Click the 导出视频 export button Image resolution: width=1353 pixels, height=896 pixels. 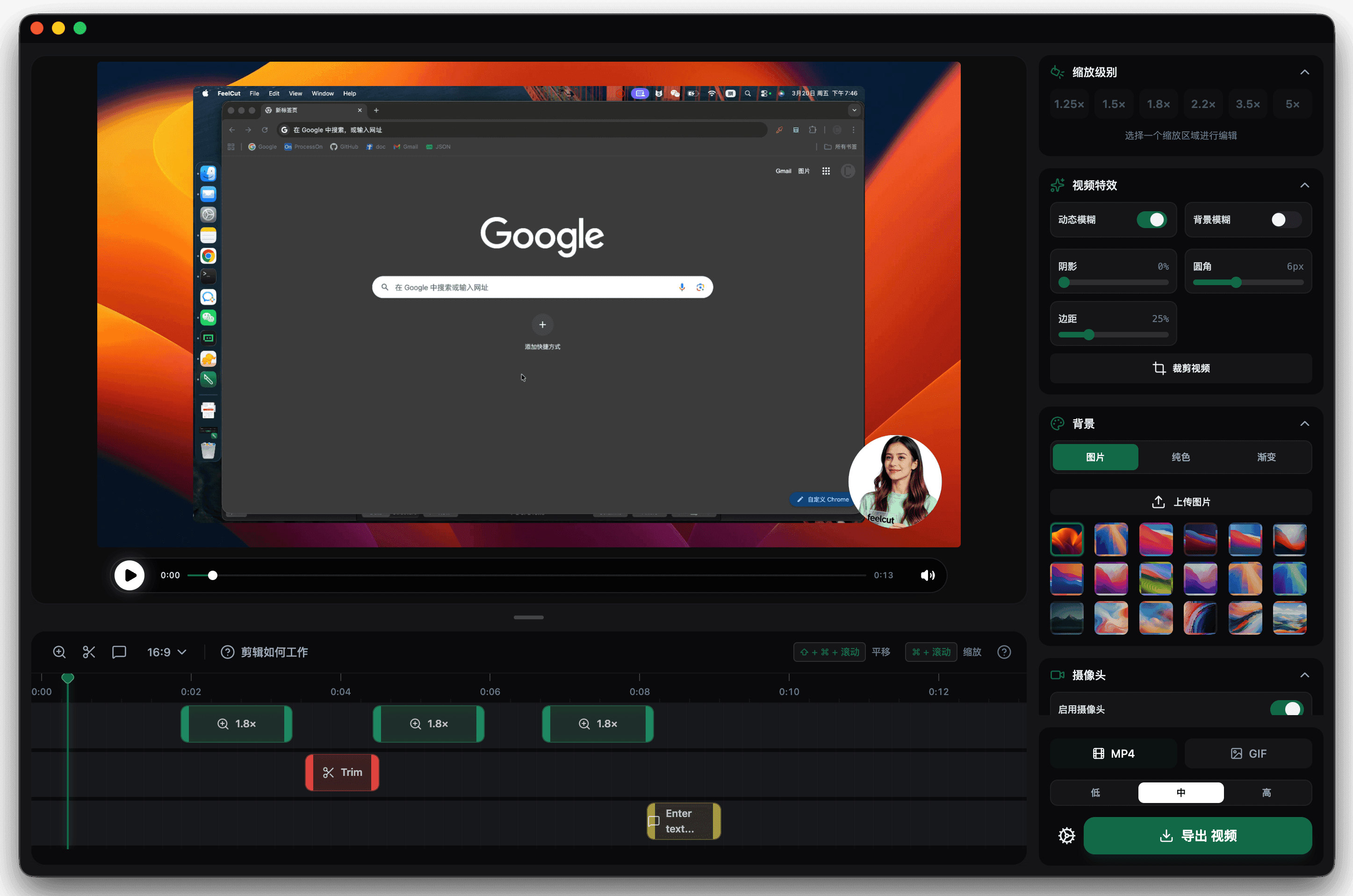[x=1197, y=835]
